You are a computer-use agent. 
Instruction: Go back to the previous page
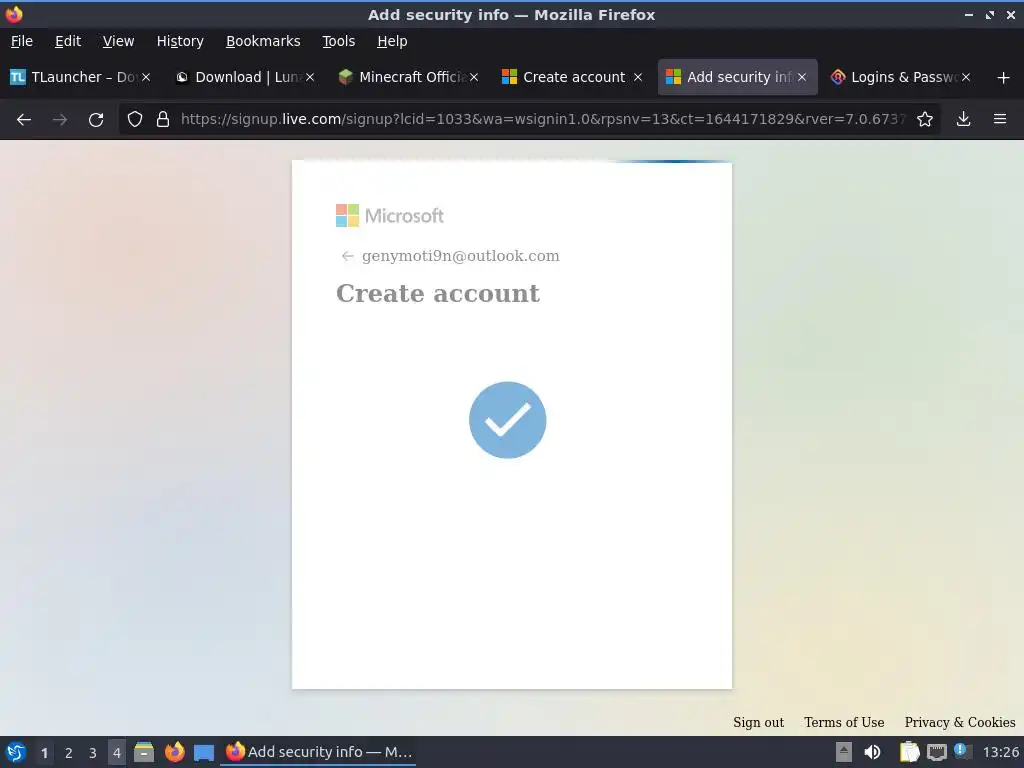pos(24,120)
